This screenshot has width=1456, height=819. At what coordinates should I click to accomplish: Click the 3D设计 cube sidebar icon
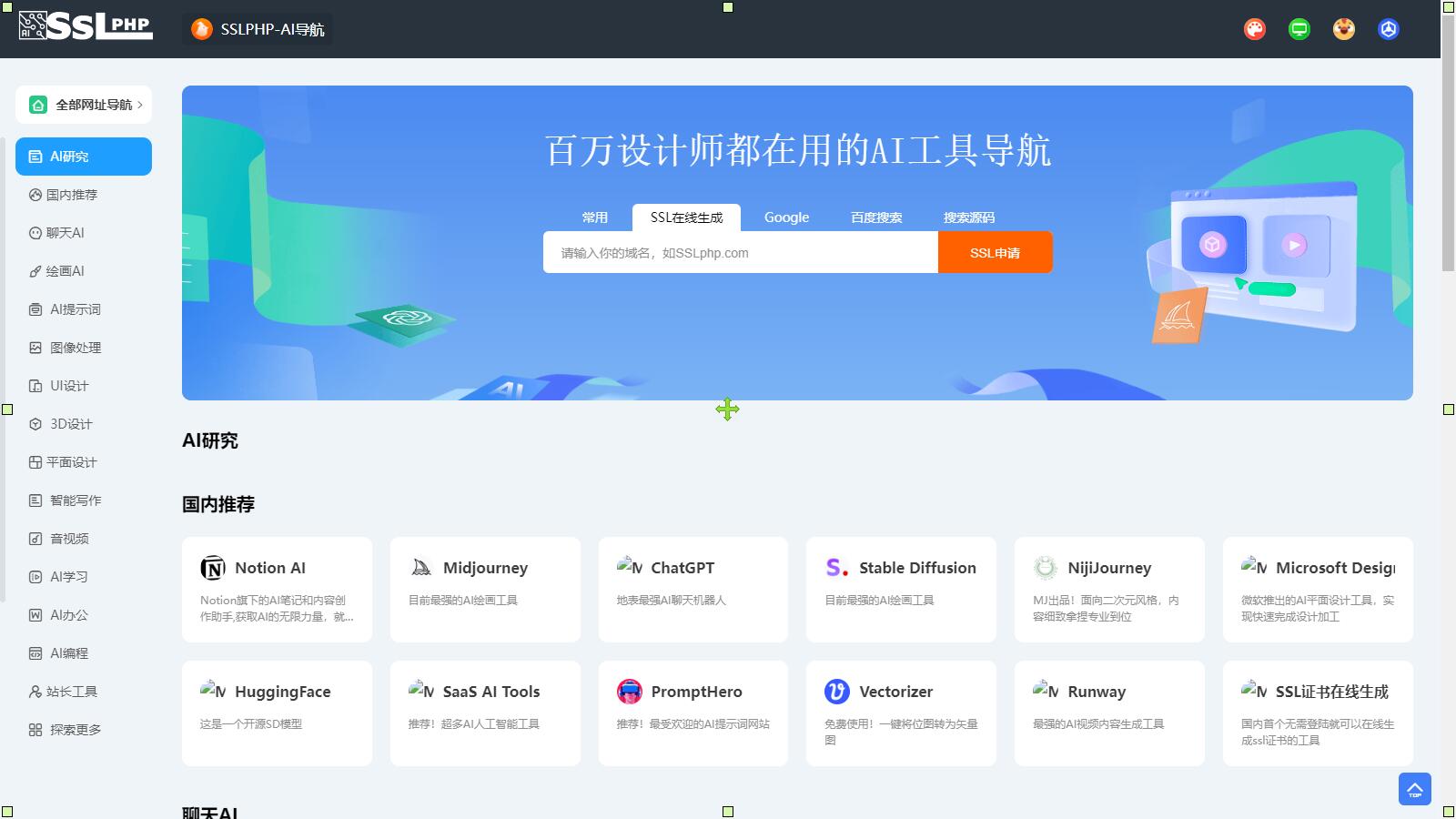[35, 424]
